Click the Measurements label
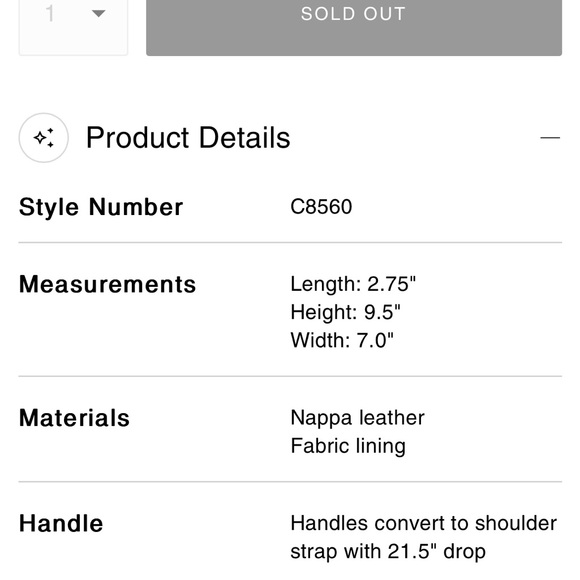The height and width of the screenshot is (580, 580). [107, 284]
